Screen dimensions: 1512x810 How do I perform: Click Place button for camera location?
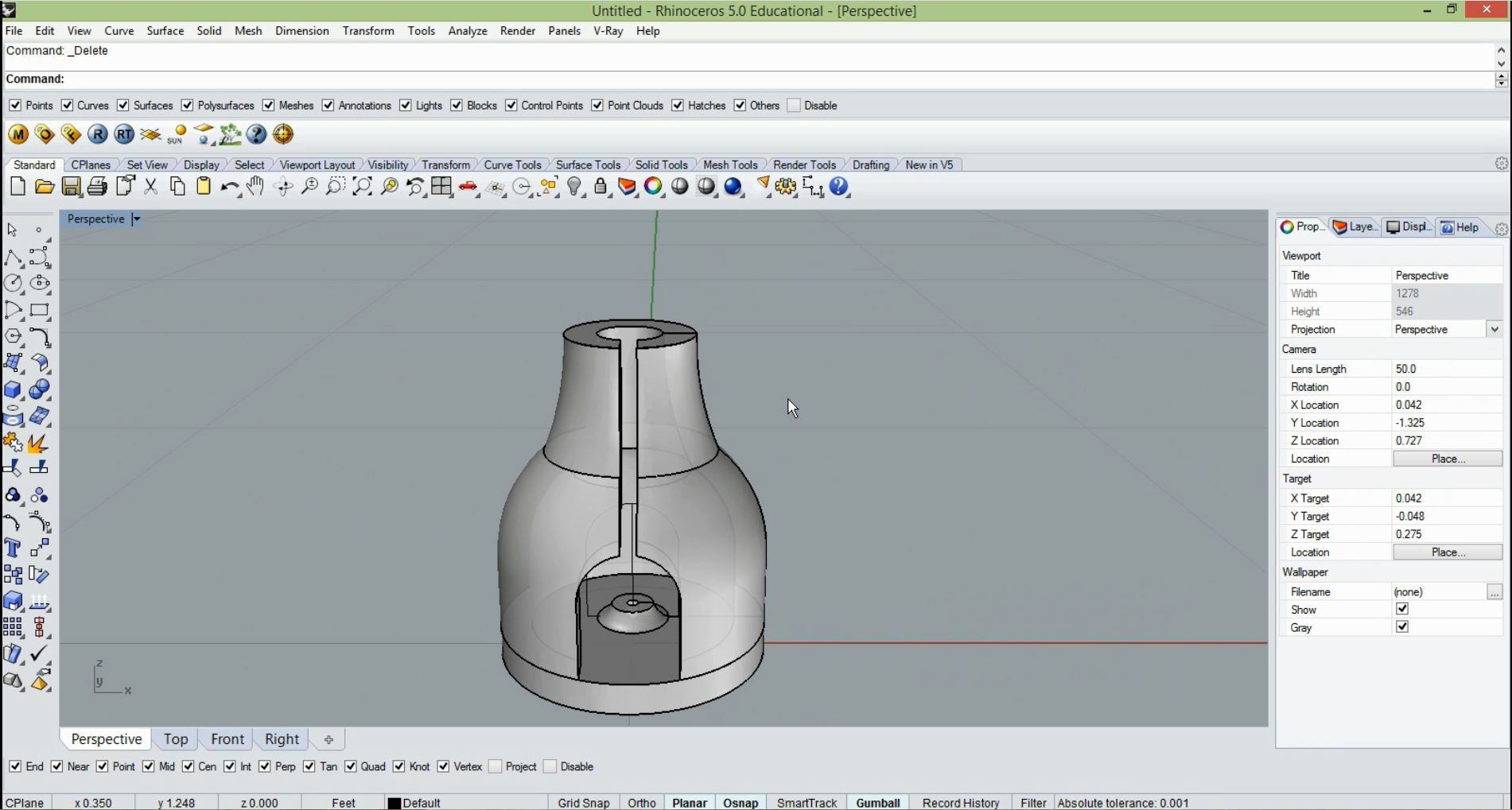coord(1447,459)
